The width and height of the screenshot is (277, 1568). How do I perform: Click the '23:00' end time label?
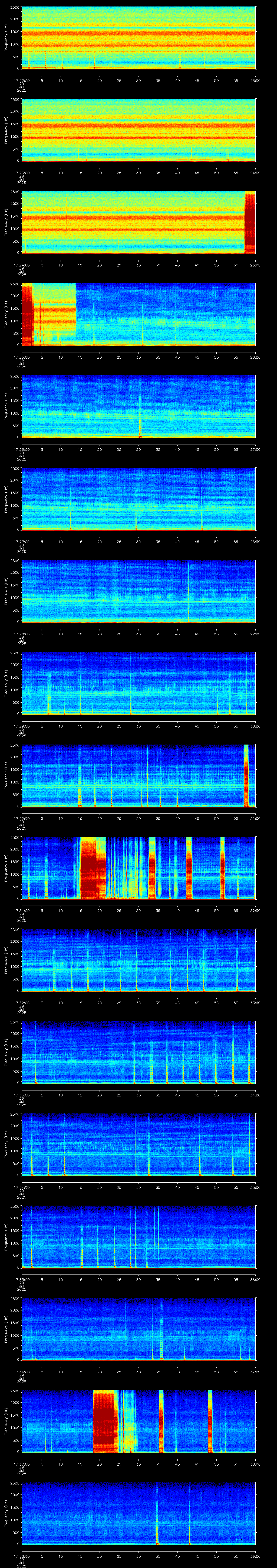click(255, 80)
